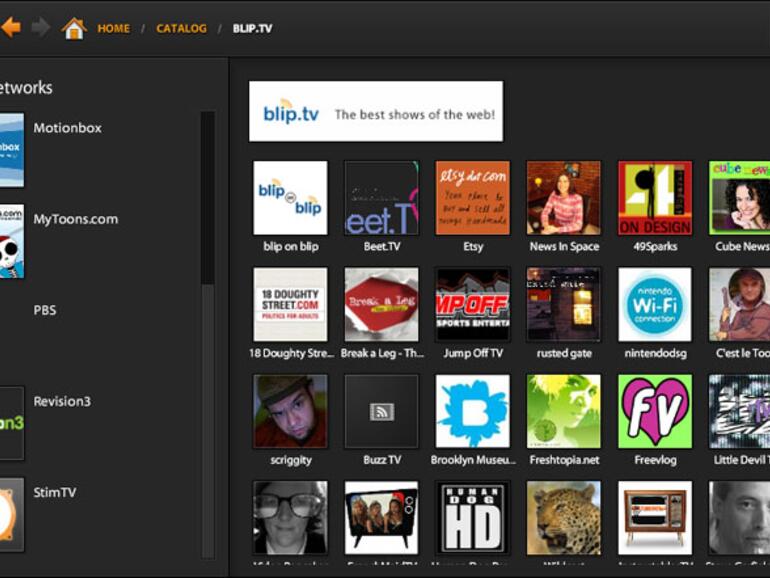
Task: Select the Motionbox network icon
Action: [12, 150]
